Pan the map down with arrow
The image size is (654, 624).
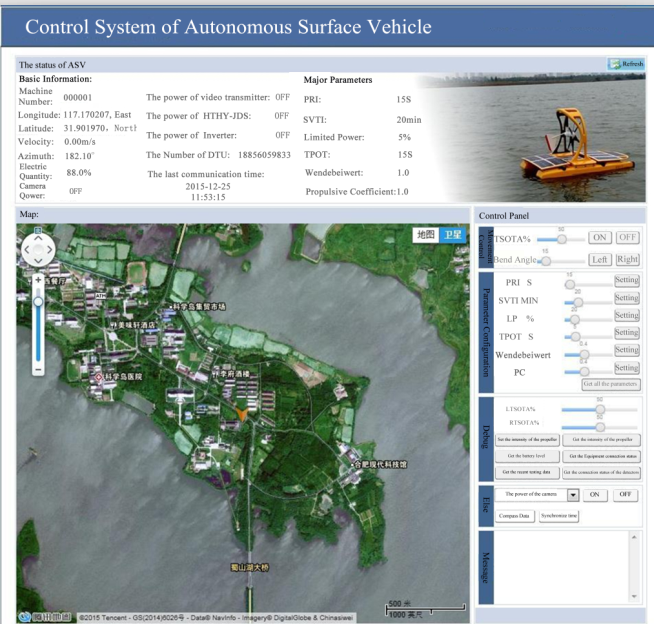[x=38, y=262]
